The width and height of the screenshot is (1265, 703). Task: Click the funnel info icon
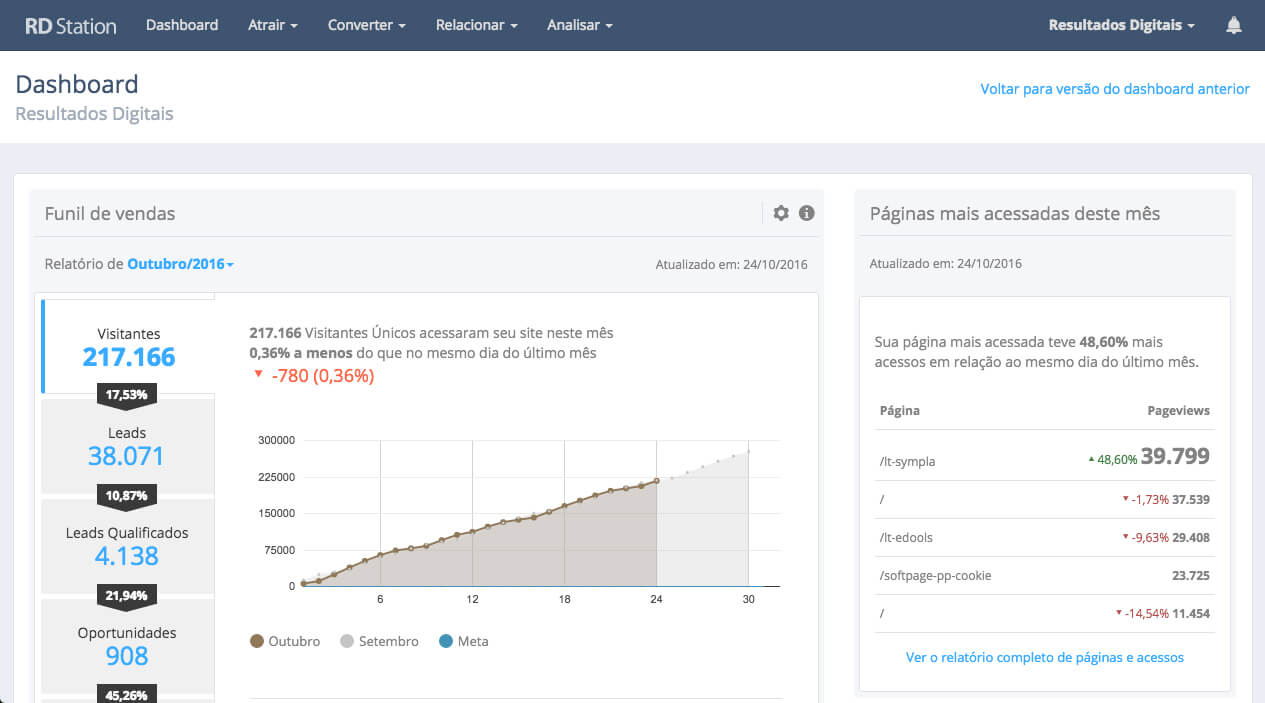tap(806, 213)
